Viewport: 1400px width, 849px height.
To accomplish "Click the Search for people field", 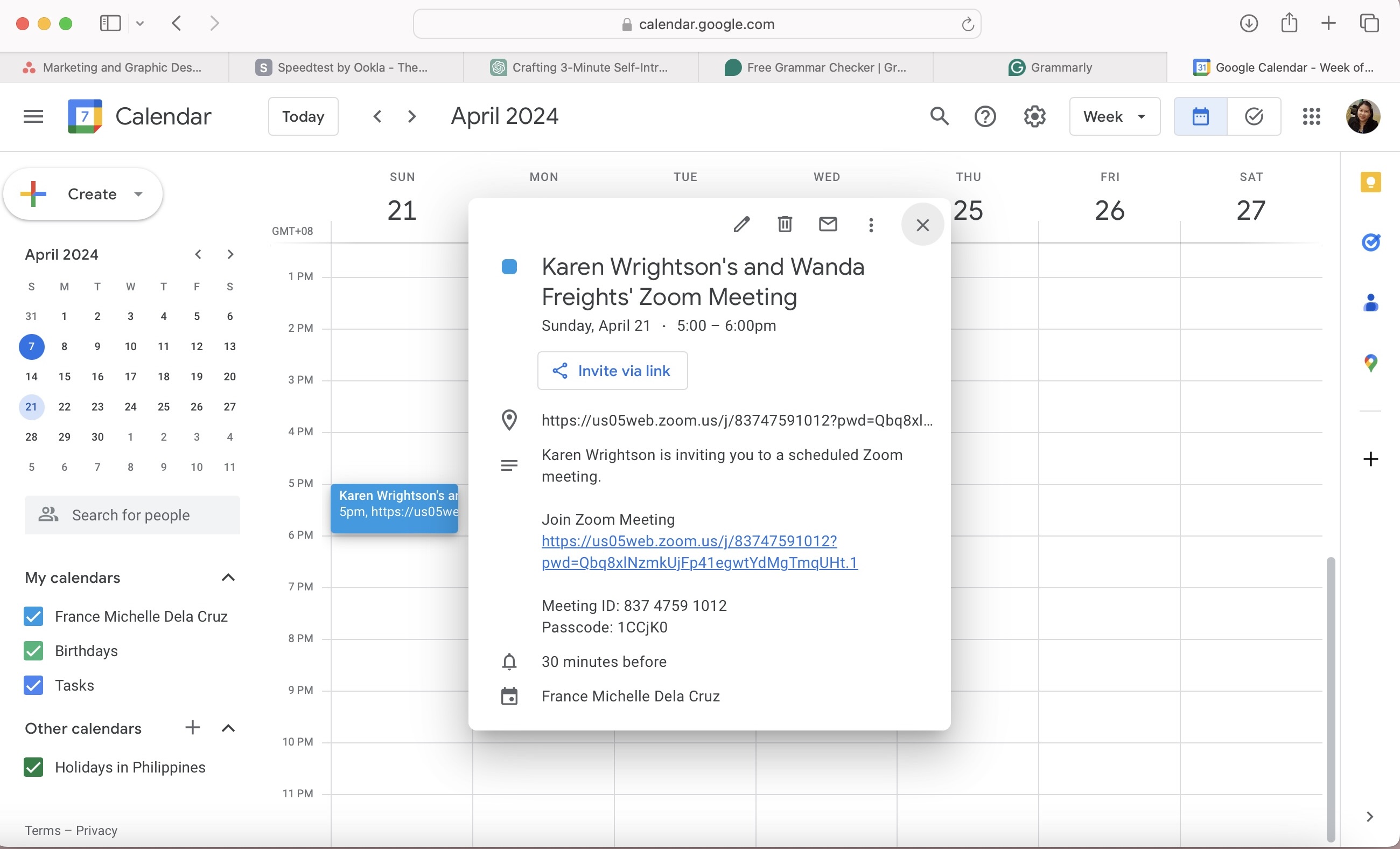I will 132,515.
